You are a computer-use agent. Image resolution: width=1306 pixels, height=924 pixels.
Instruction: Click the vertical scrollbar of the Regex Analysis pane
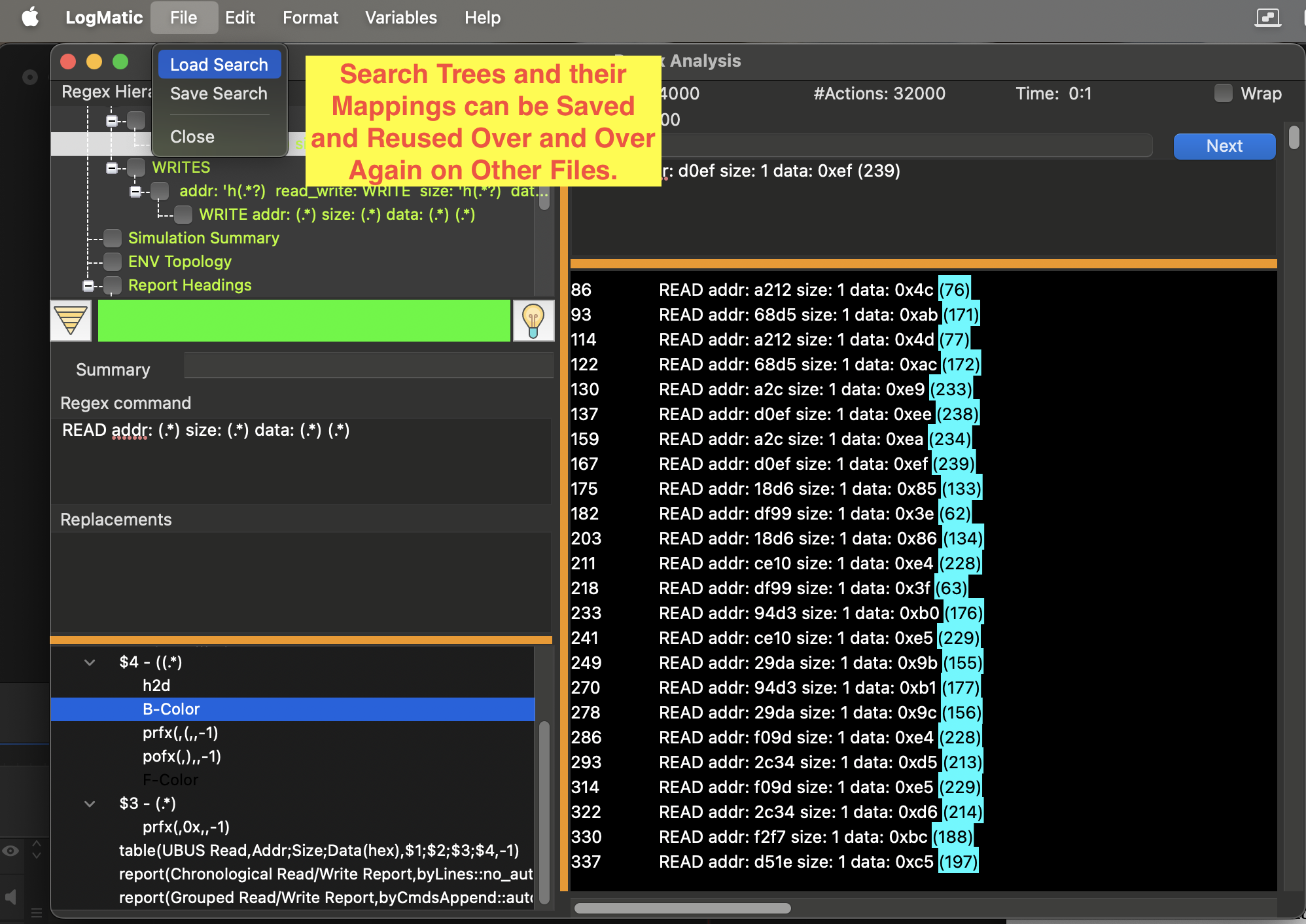point(1294,138)
